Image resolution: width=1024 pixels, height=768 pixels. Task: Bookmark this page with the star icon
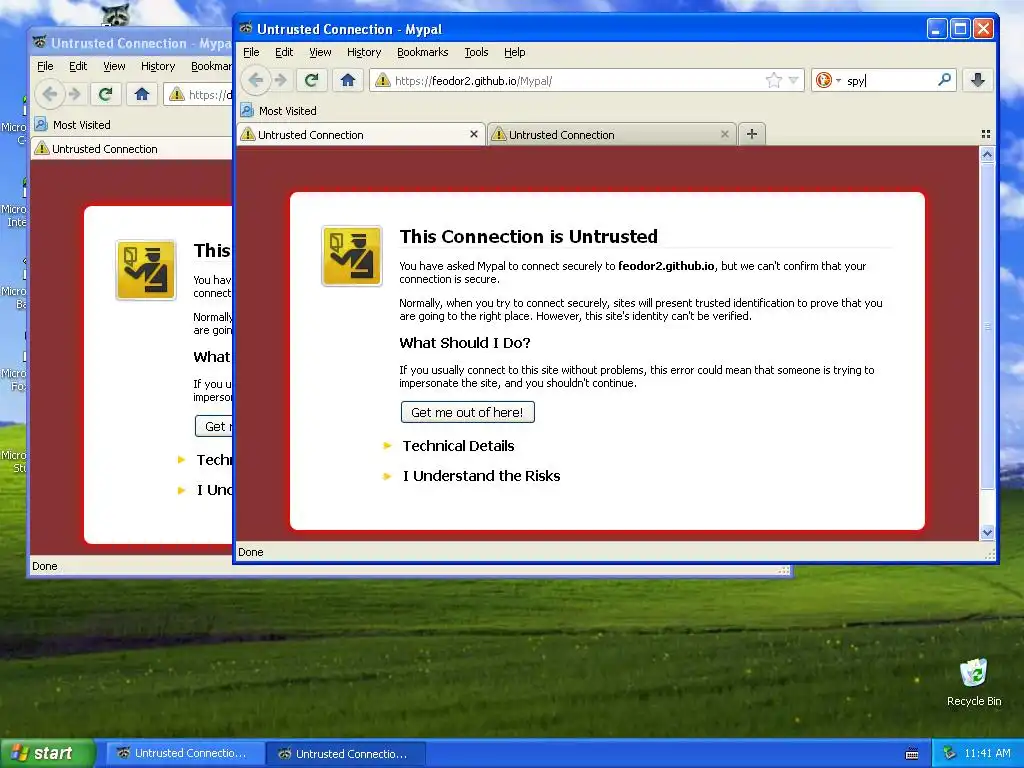point(773,80)
